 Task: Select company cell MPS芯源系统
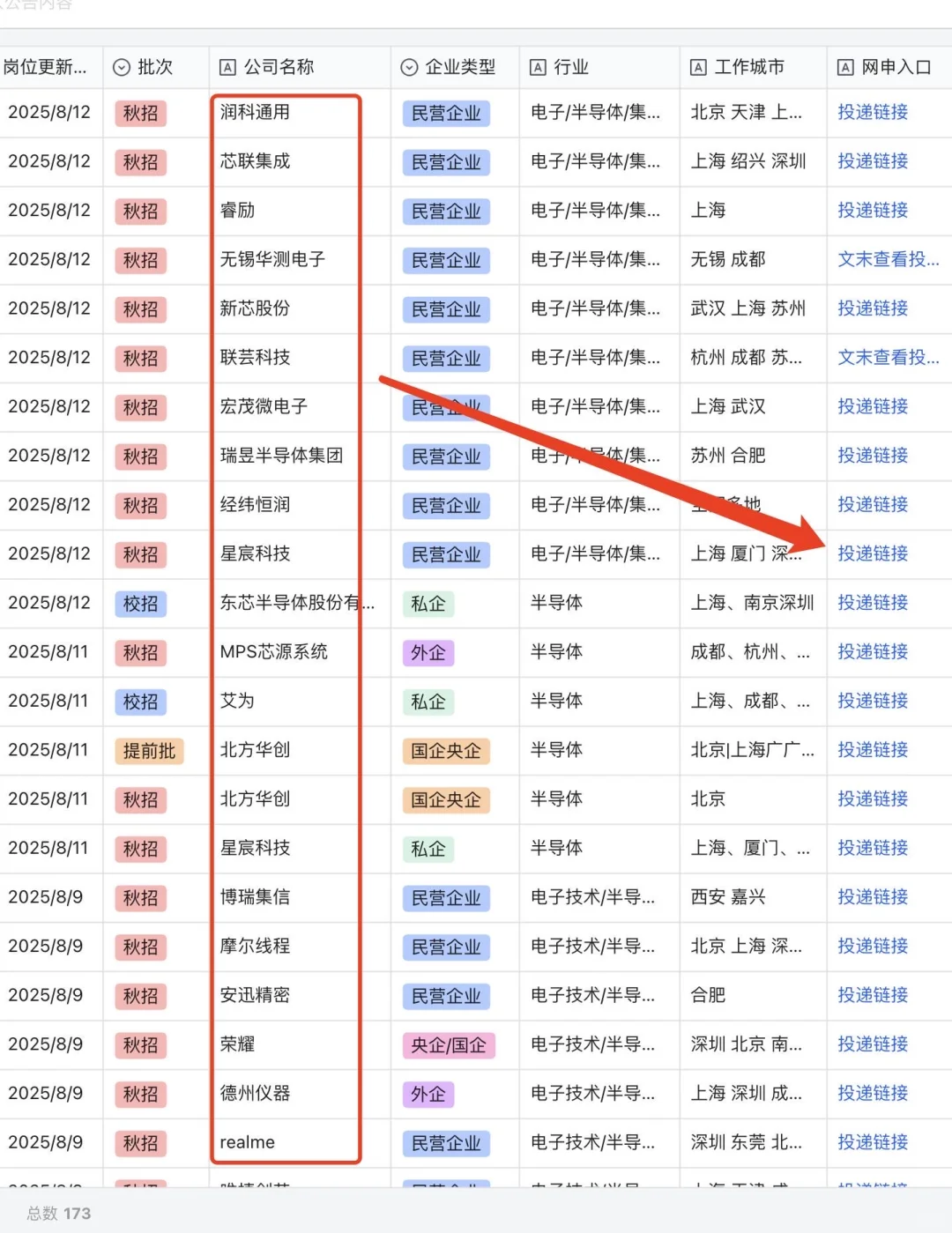(300, 651)
